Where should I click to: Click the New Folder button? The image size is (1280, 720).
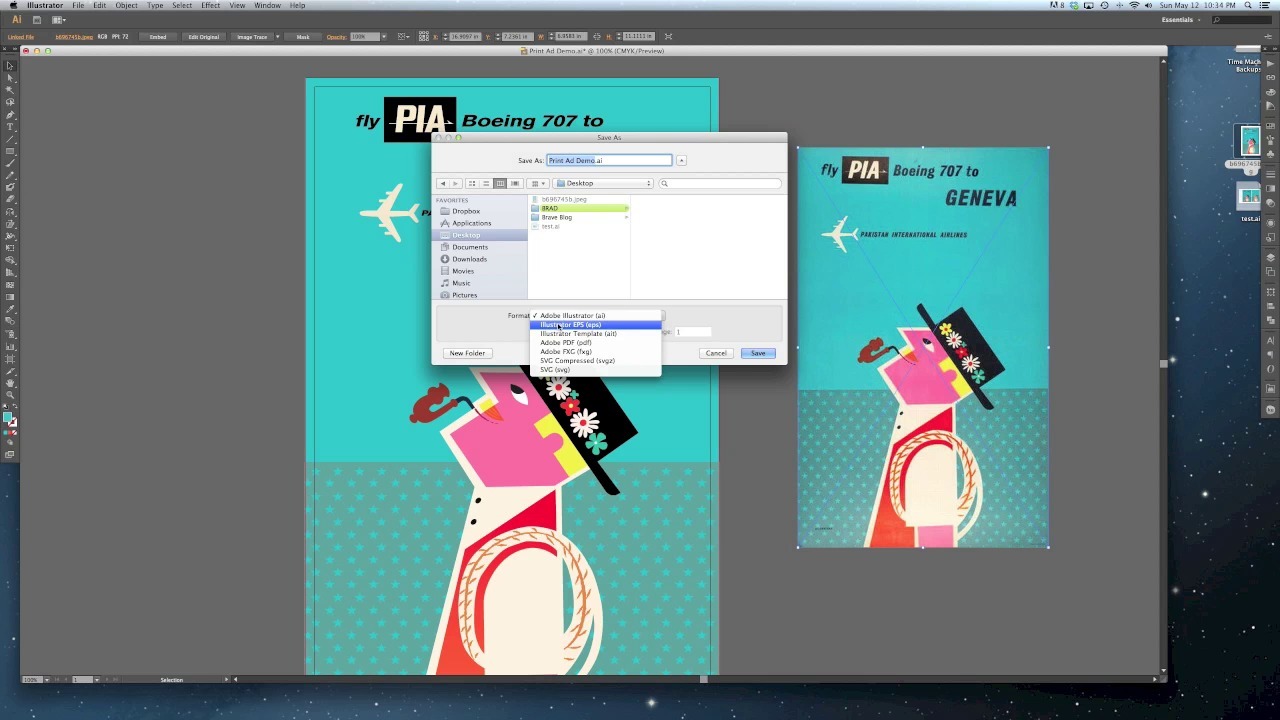pos(467,353)
